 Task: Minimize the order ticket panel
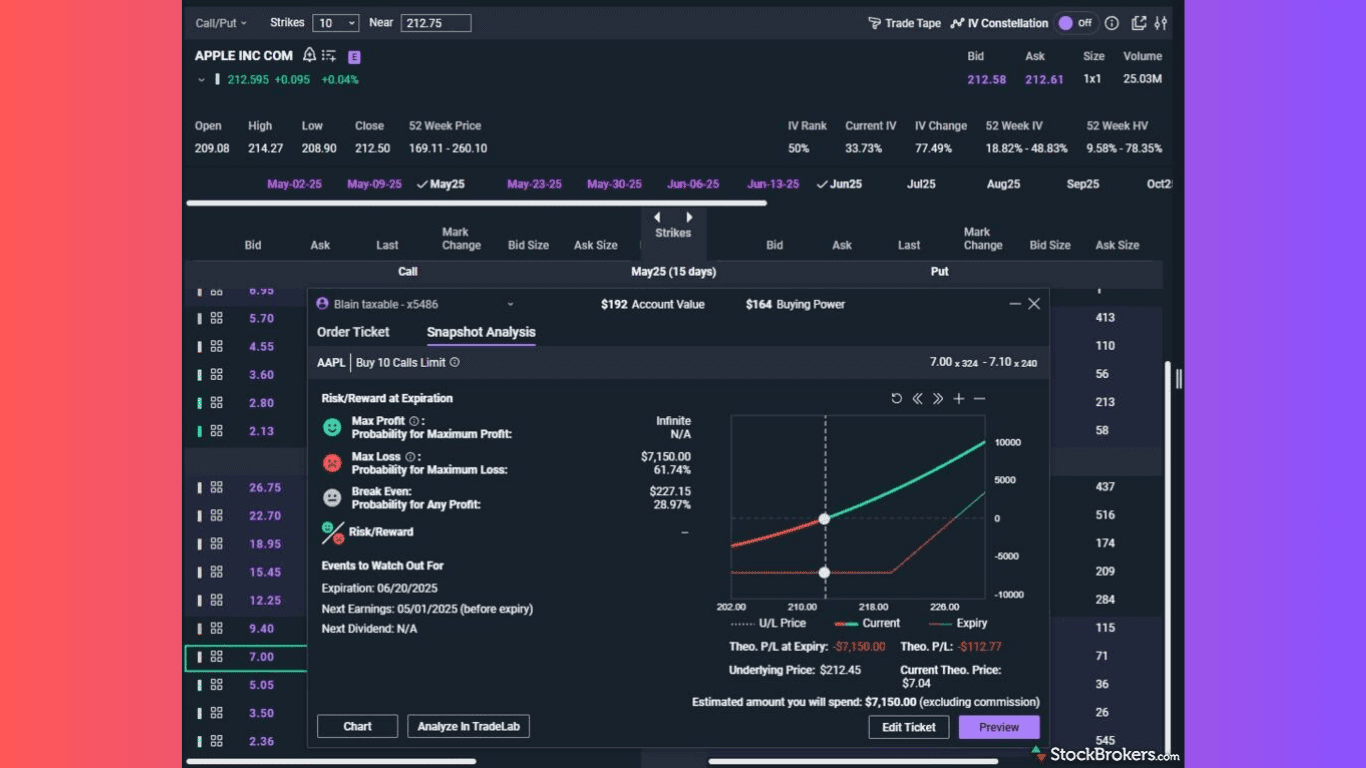pos(1015,304)
